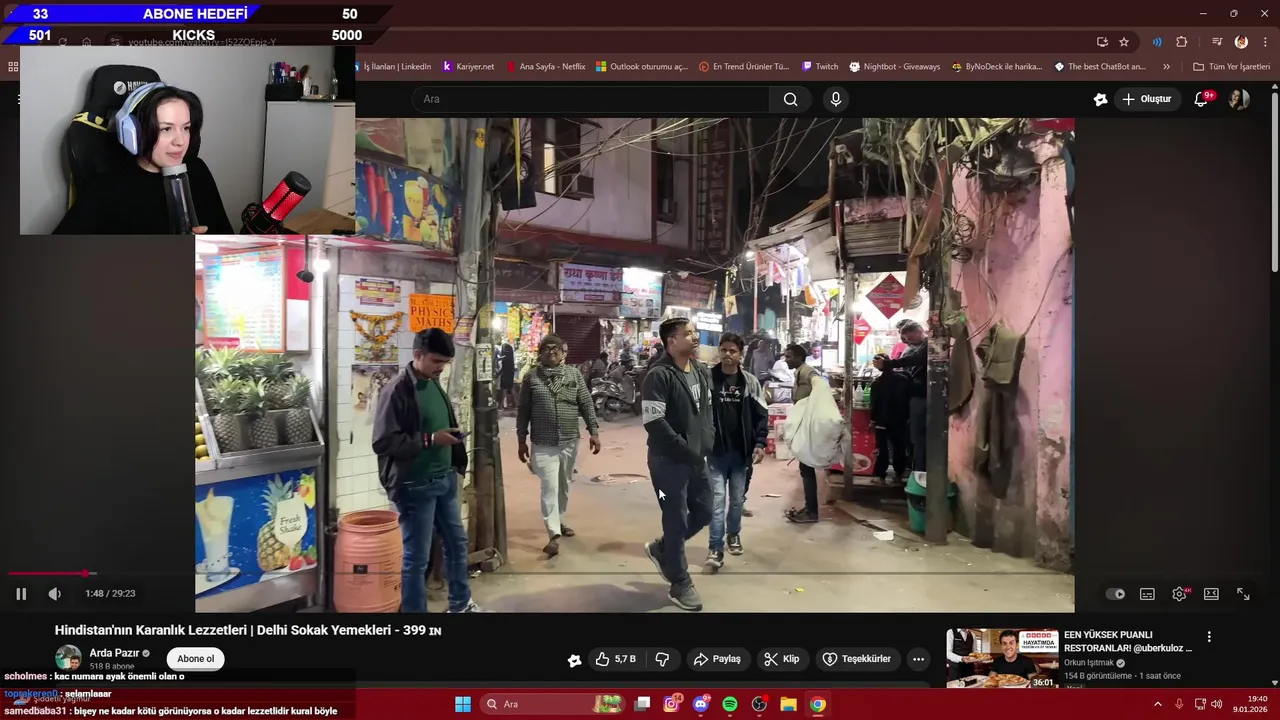This screenshot has height=720, width=1280.
Task: Open the Kariyer.net bookmark
Action: tap(468, 67)
